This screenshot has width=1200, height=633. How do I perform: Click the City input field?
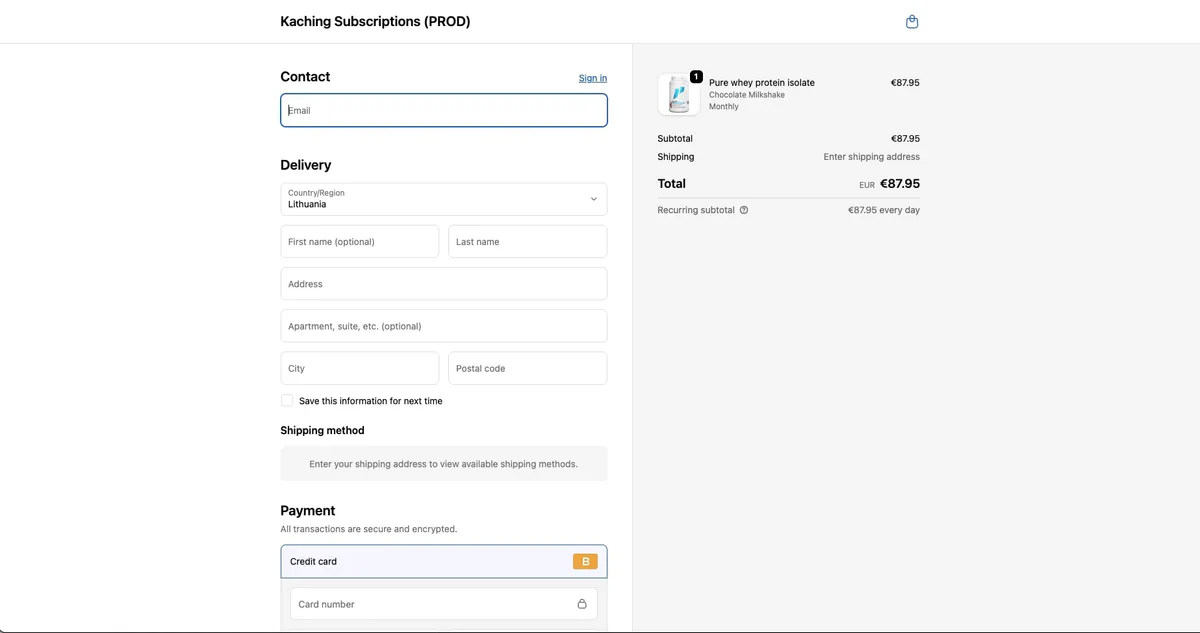tap(360, 368)
